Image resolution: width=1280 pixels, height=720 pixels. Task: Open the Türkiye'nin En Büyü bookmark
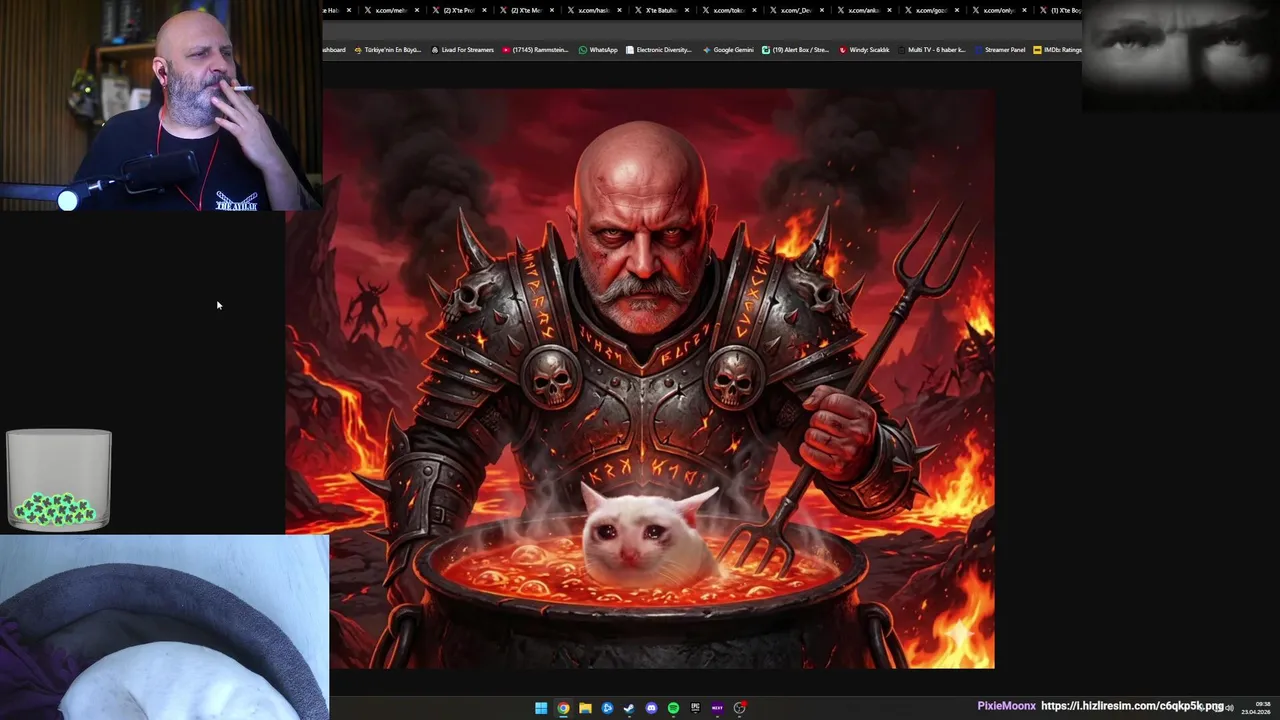387,50
